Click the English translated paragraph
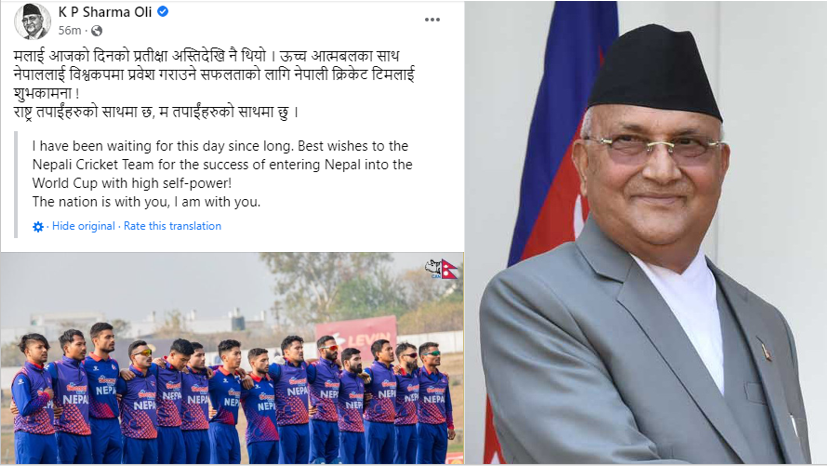 point(222,174)
